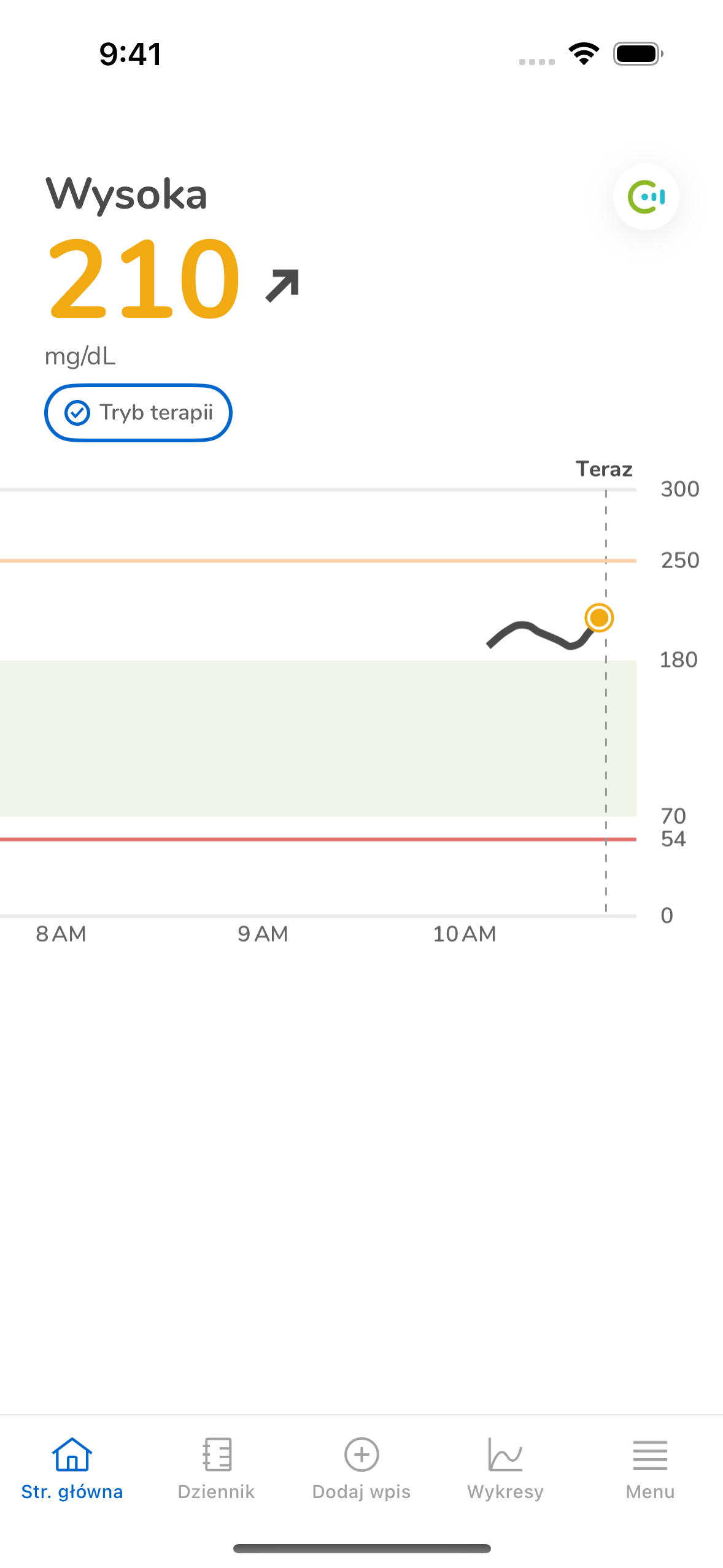Image resolution: width=723 pixels, height=1568 pixels.
Task: Open the Menu hamburger icon
Action: coord(650,1455)
